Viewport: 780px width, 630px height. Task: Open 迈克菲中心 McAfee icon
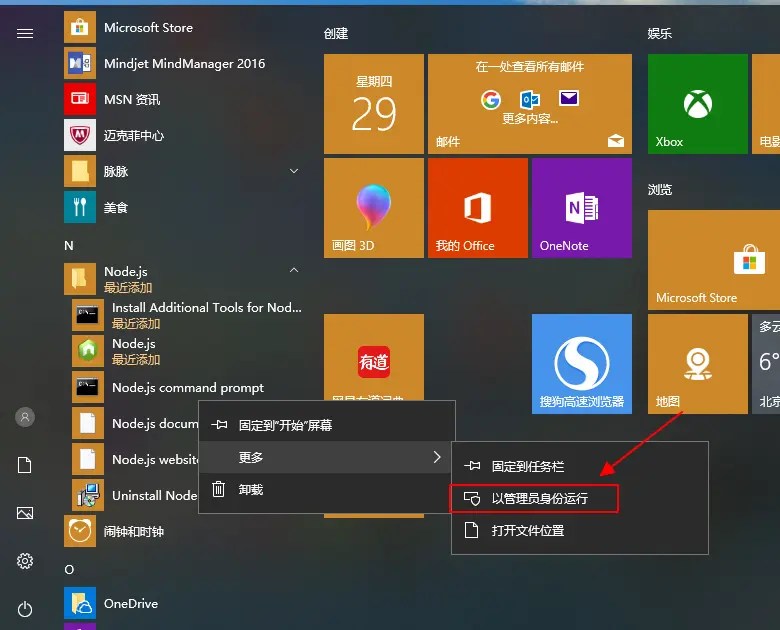pyautogui.click(x=80, y=135)
